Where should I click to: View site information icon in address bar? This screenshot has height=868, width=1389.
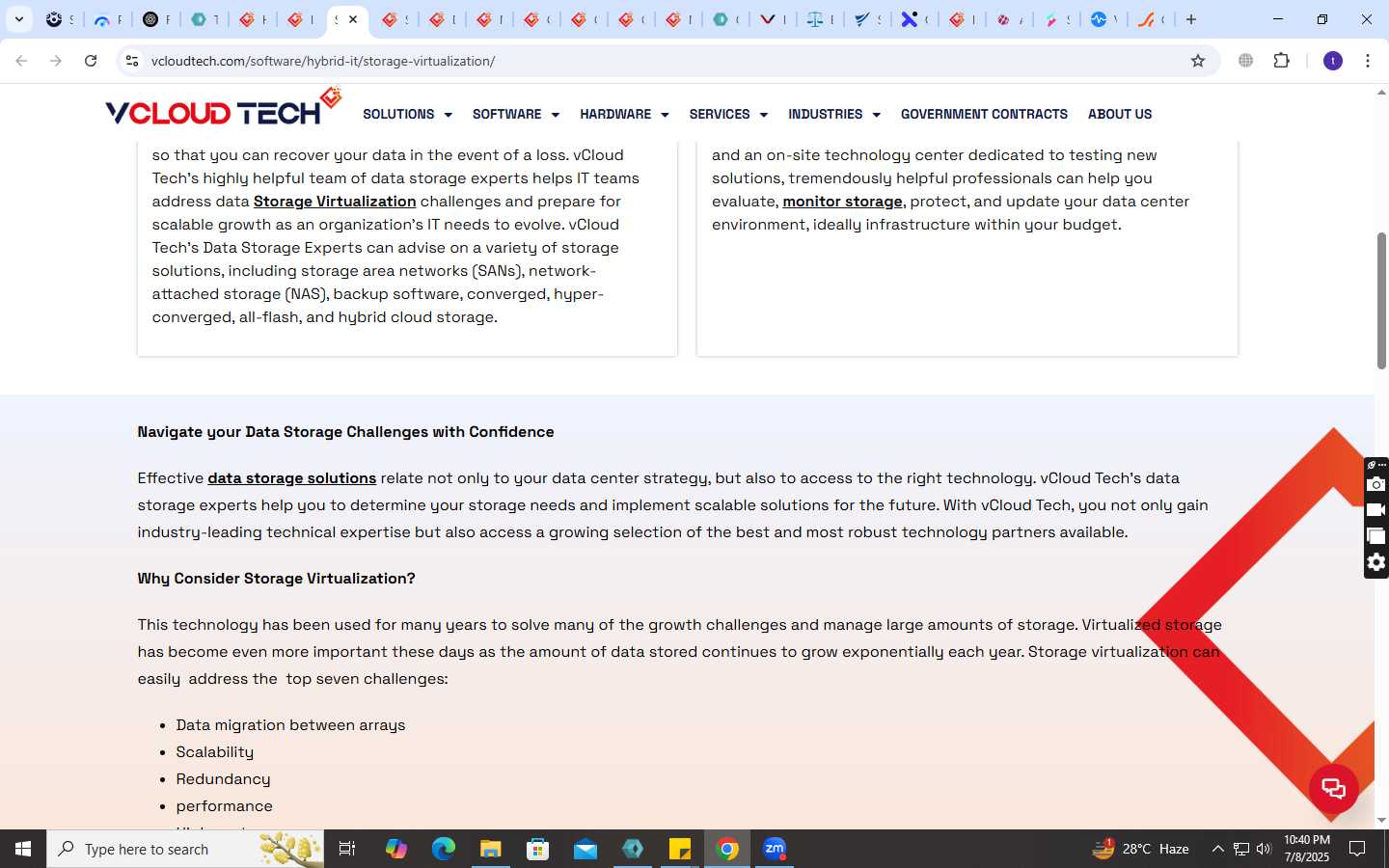(132, 61)
